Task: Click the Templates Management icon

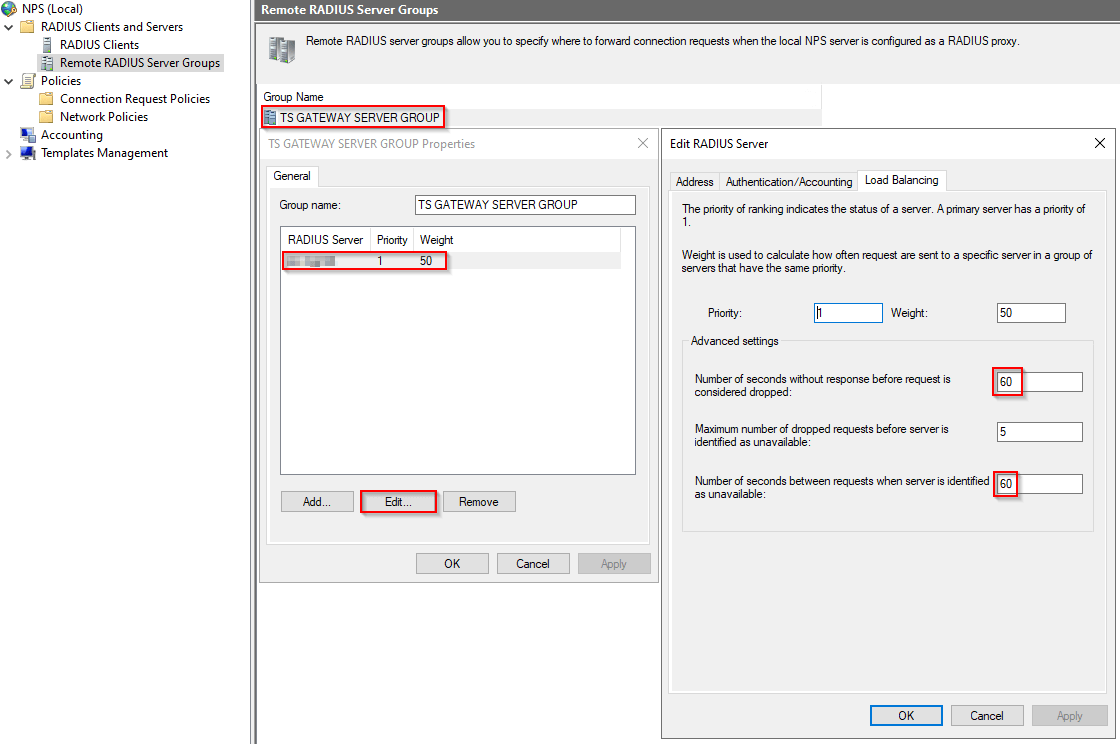Action: (28, 153)
